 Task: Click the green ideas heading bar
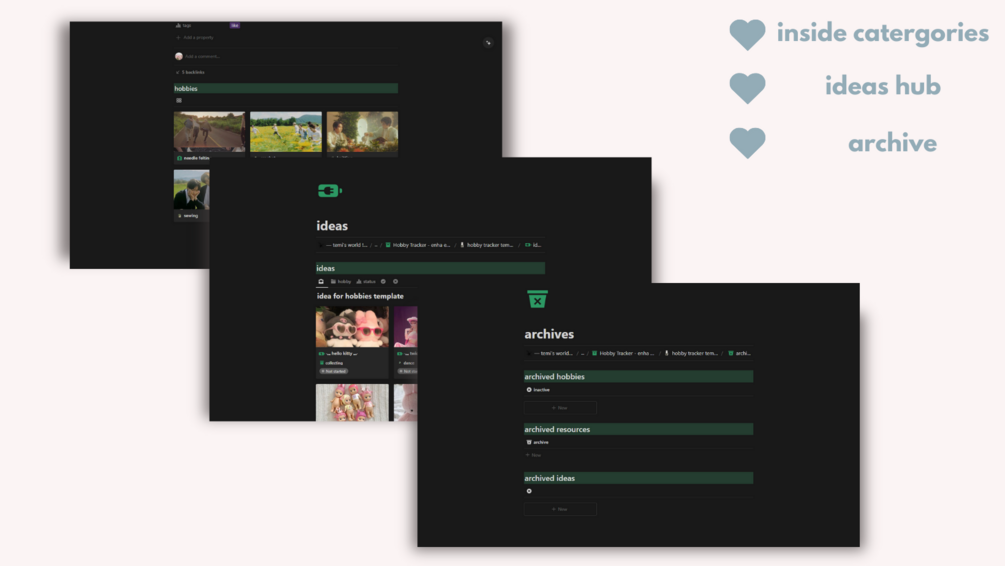(x=430, y=268)
